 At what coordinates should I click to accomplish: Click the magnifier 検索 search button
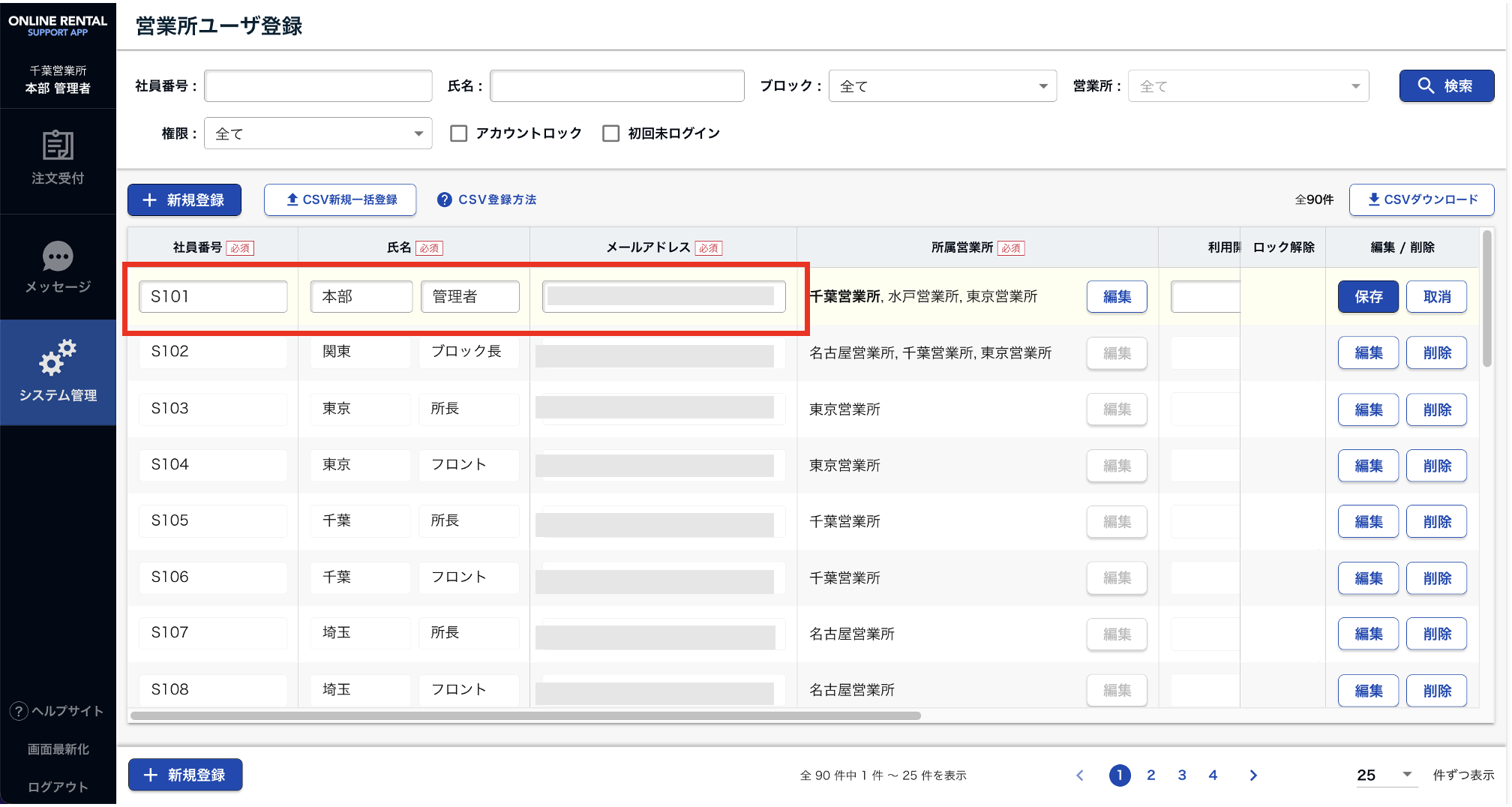(x=1445, y=86)
